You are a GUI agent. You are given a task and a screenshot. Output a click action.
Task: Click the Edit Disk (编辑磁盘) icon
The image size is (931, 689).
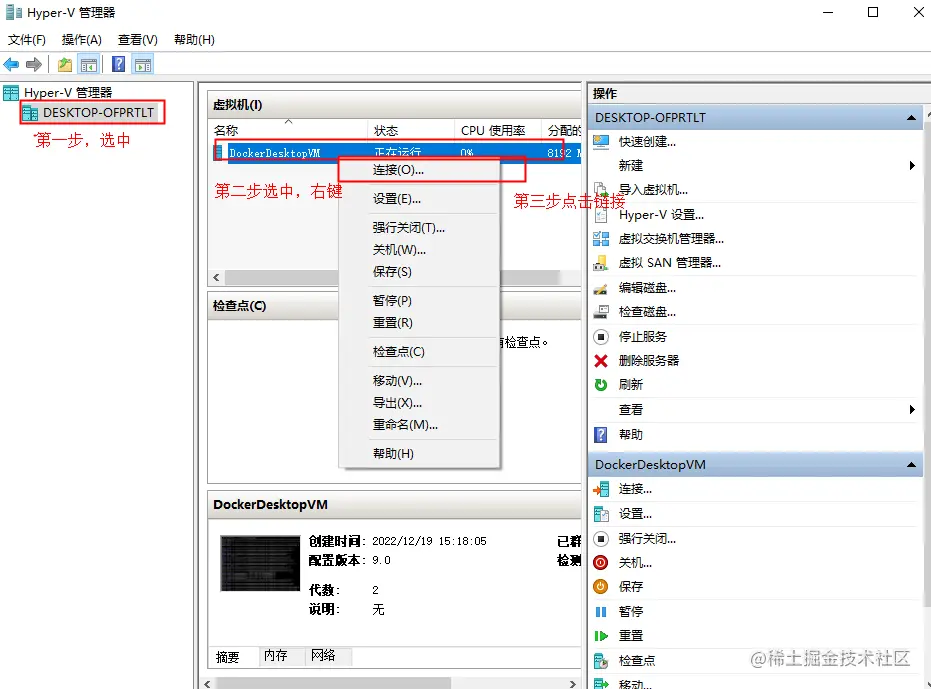[601, 288]
